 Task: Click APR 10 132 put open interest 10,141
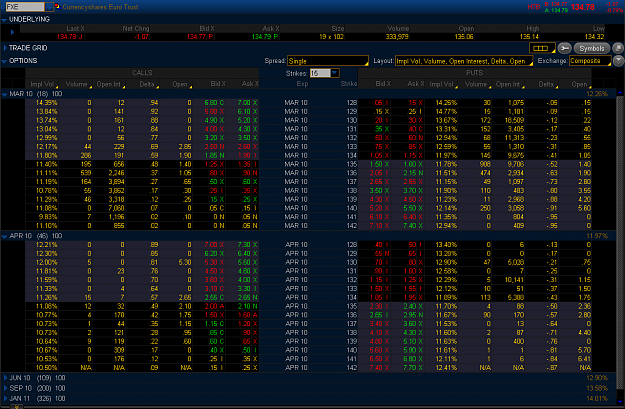coord(514,280)
